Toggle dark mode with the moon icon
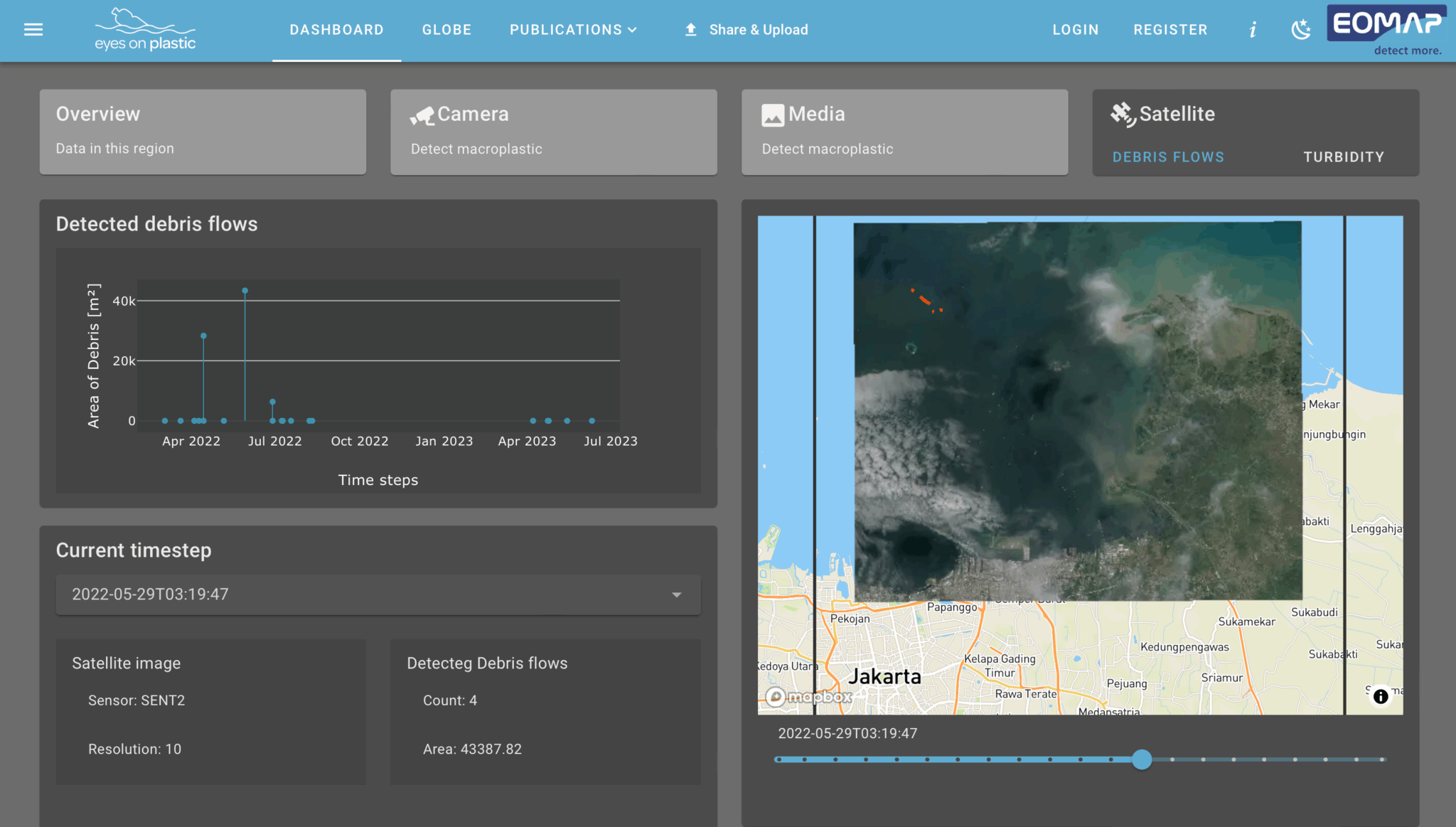This screenshot has width=1456, height=827. [x=1301, y=29]
